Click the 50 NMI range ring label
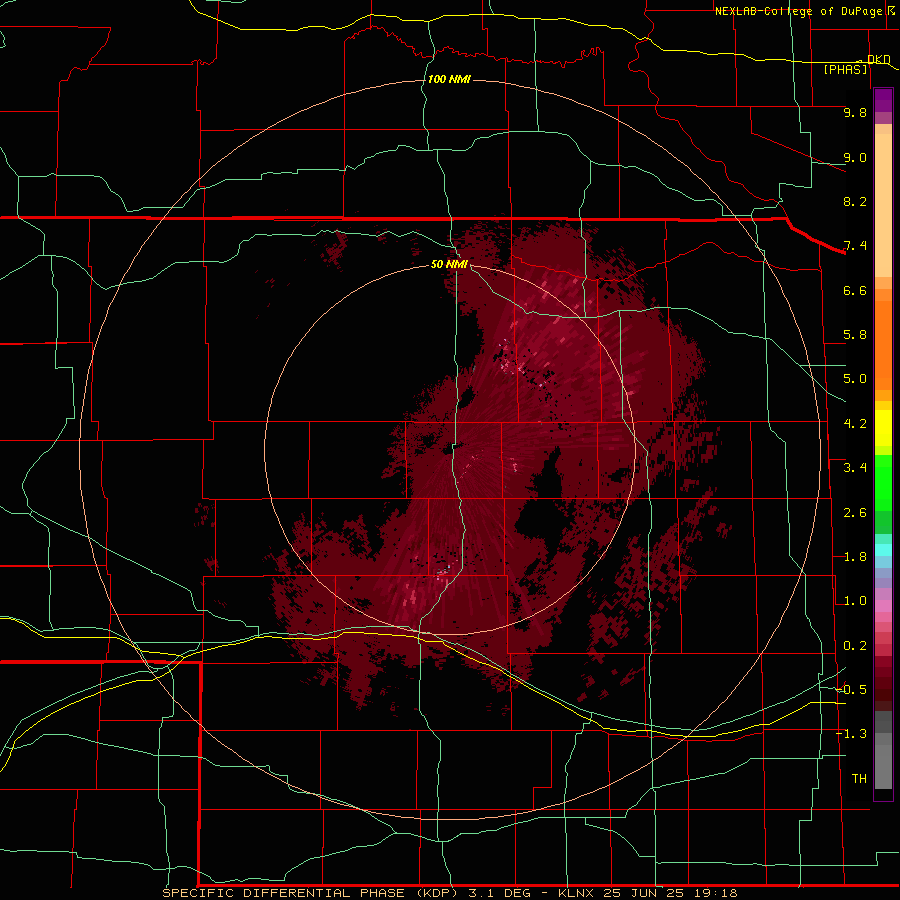 449,264
